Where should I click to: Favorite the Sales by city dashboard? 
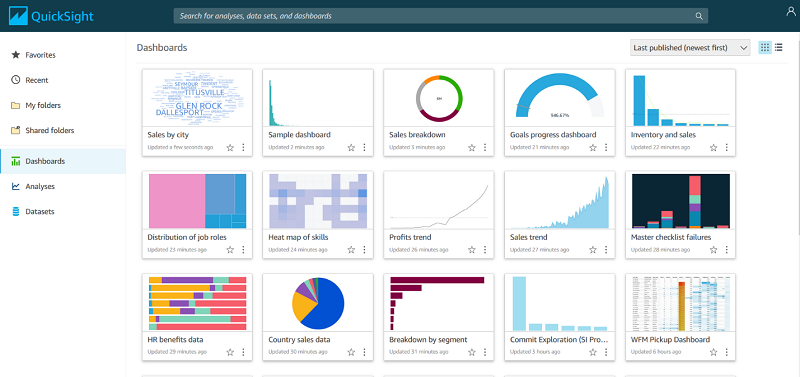pyautogui.click(x=230, y=147)
